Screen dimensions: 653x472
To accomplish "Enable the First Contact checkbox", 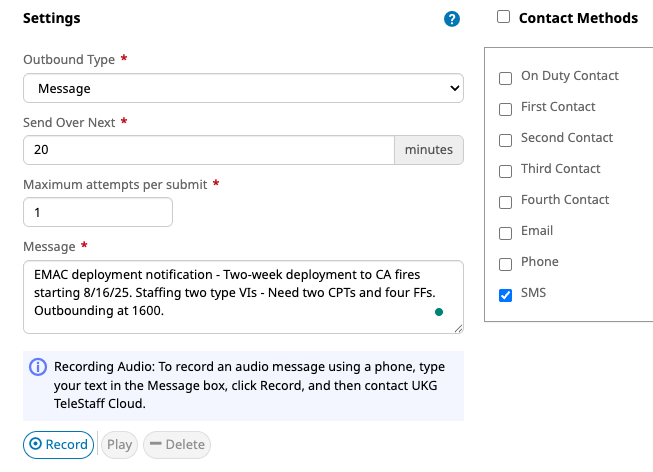I will pos(505,109).
